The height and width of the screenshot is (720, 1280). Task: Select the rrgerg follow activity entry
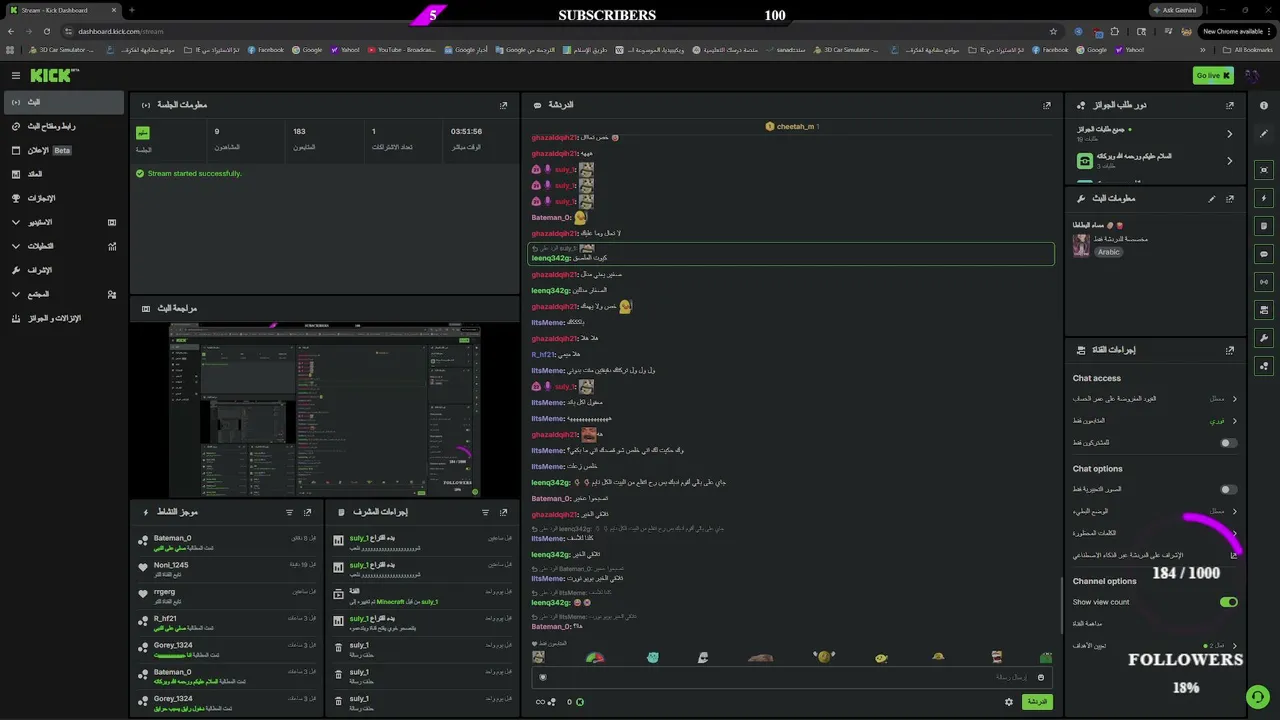[x=225, y=596]
